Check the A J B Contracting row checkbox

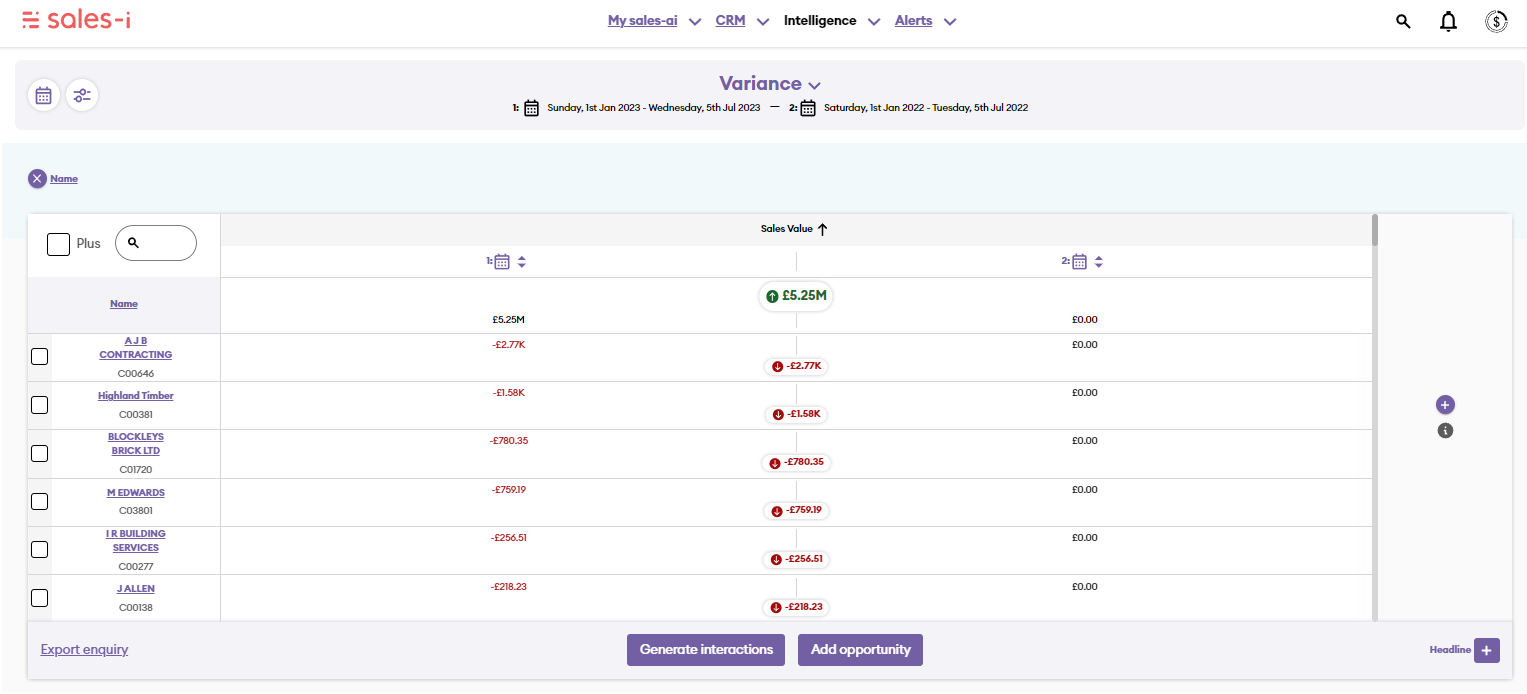pos(40,357)
